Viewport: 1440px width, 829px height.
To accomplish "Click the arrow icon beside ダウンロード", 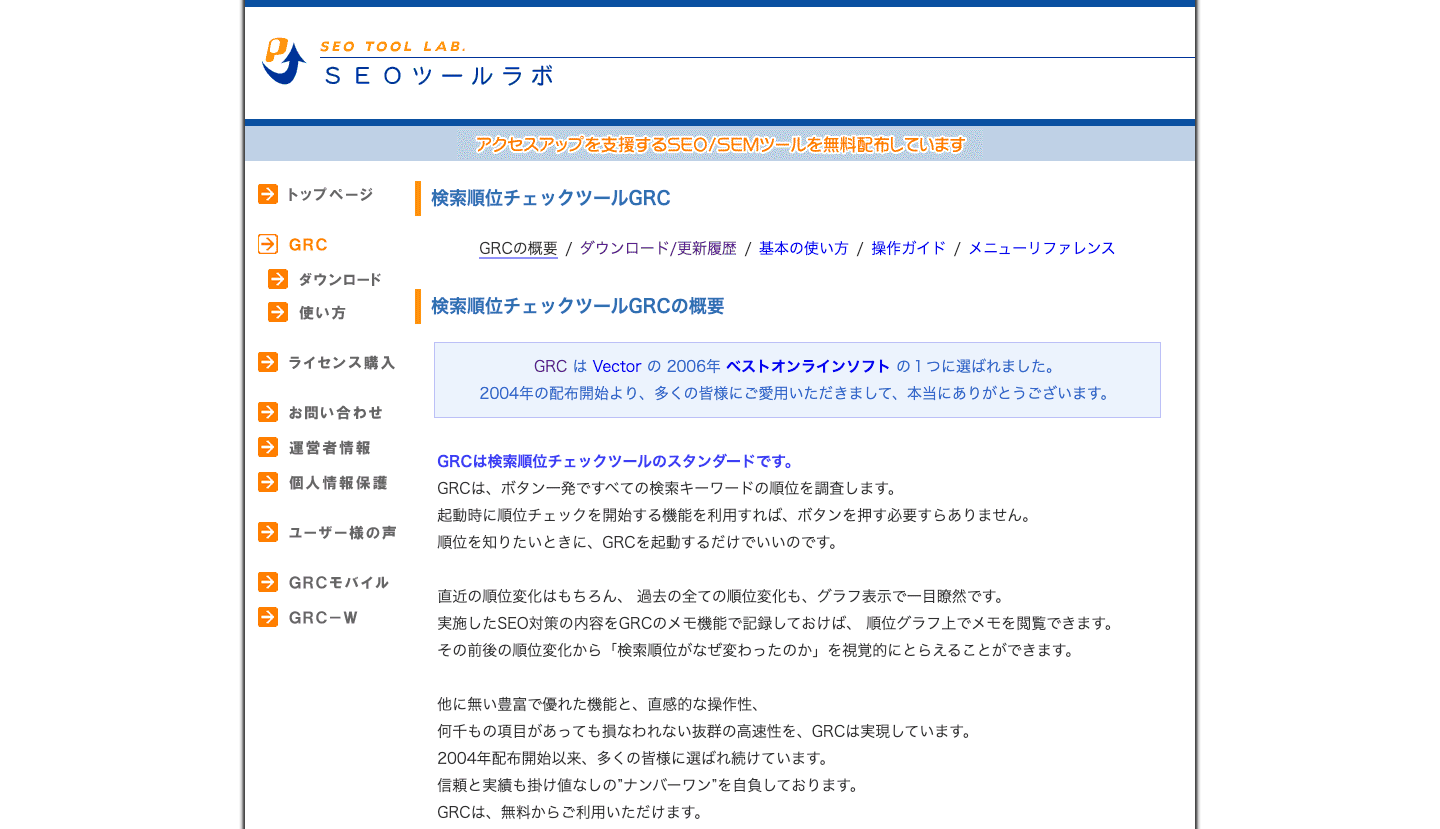I will (x=277, y=279).
